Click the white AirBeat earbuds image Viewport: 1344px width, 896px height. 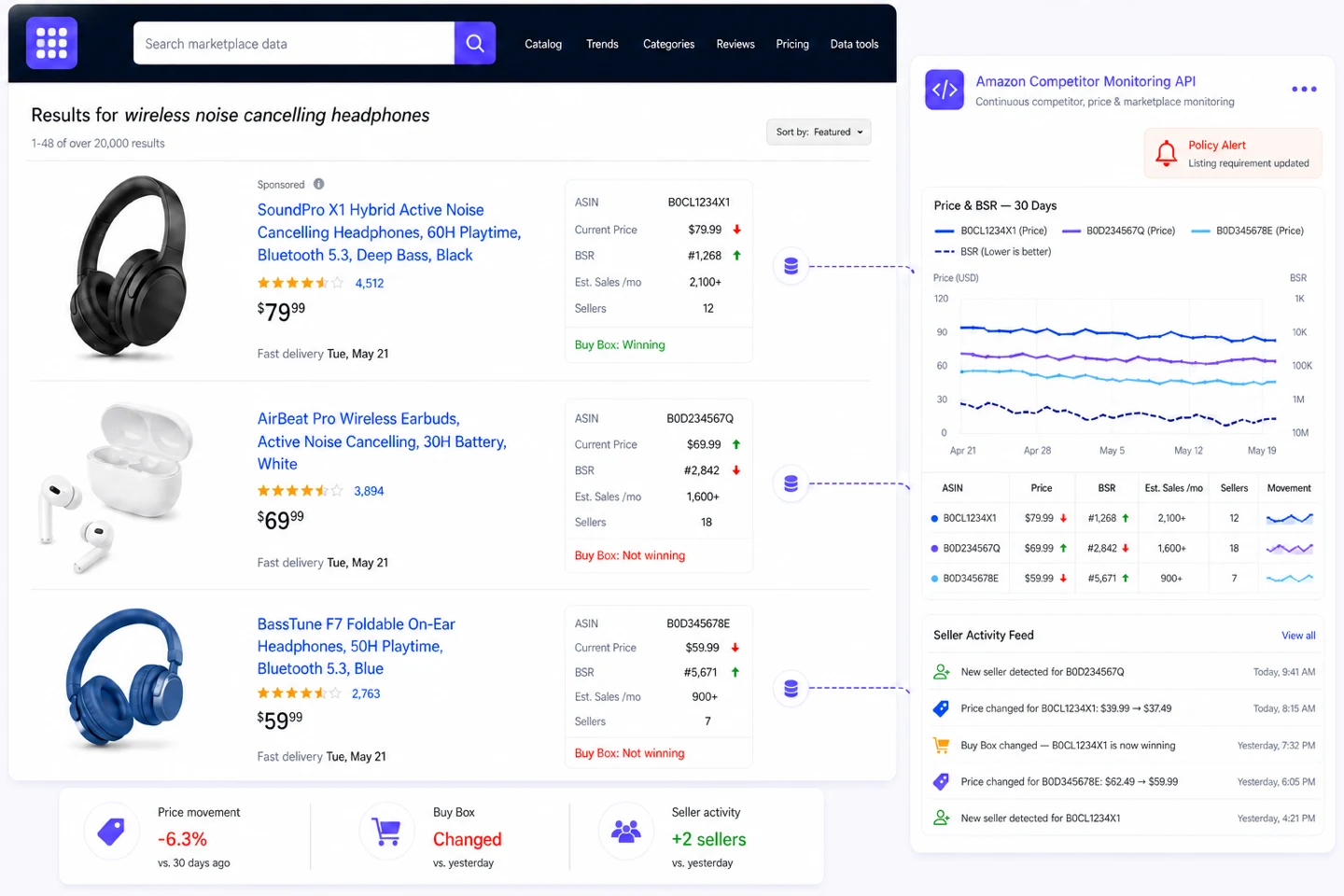click(x=117, y=487)
